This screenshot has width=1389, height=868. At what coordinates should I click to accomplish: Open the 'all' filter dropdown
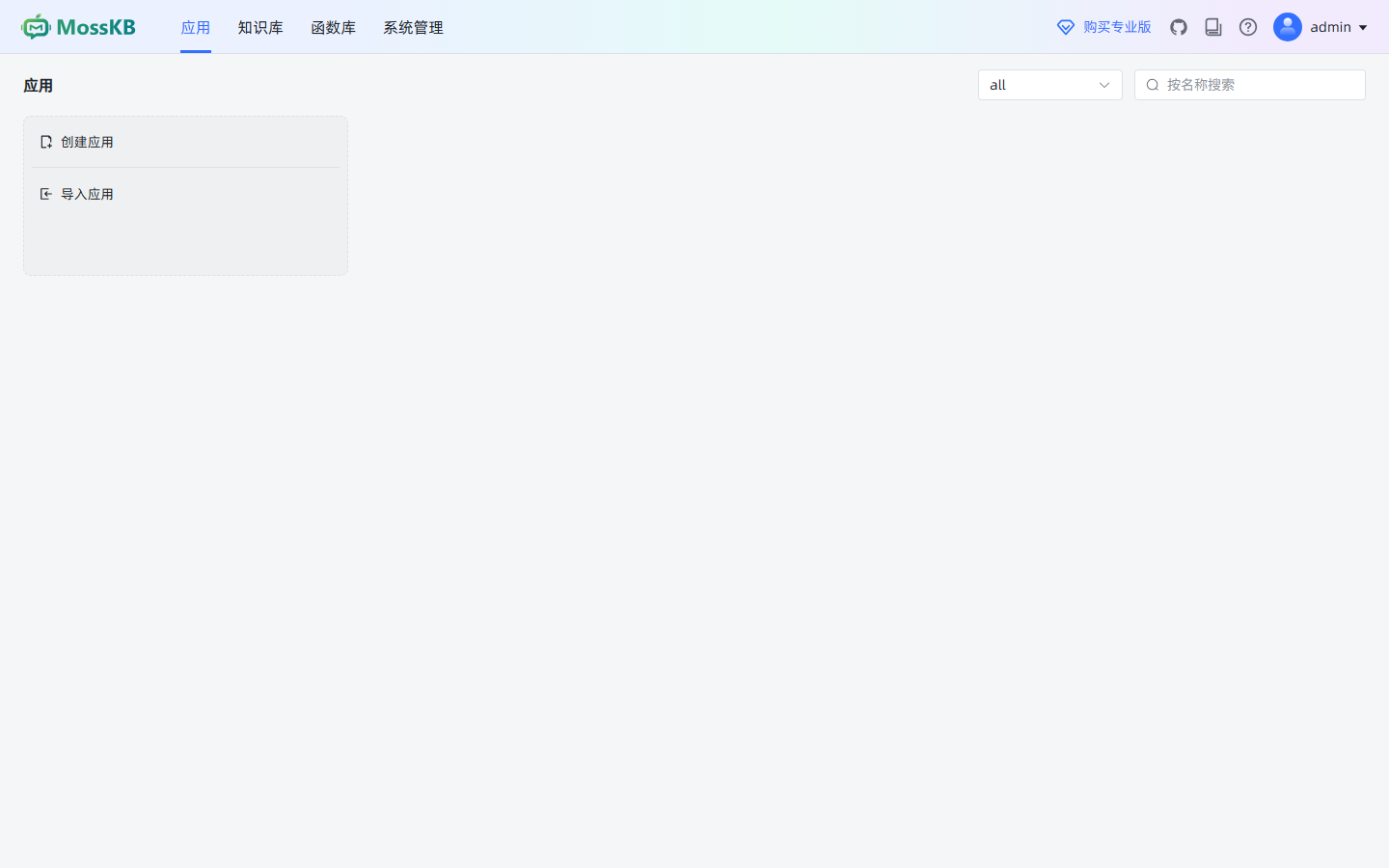[x=1050, y=85]
